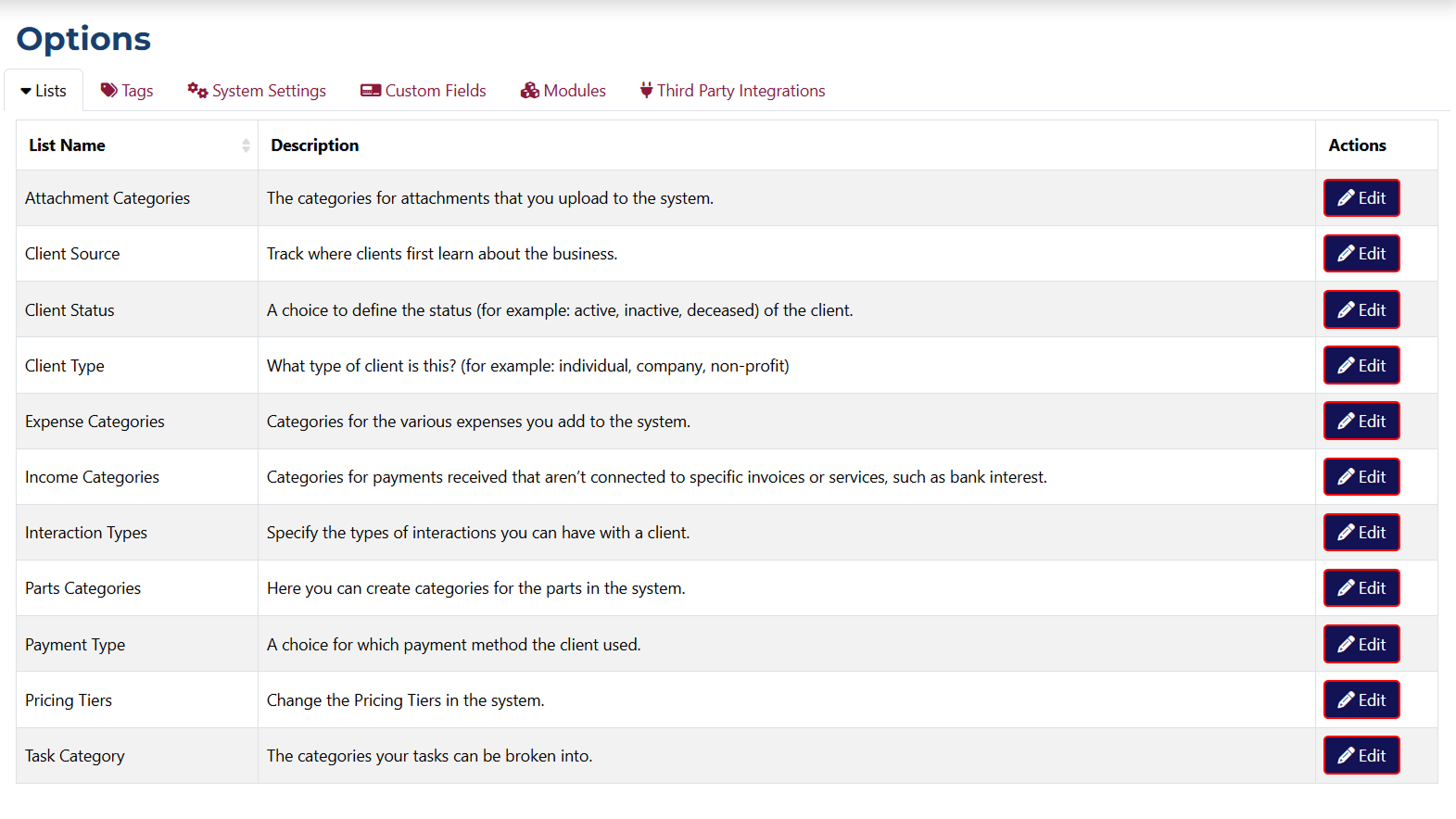This screenshot has width=1456, height=819.
Task: Edit the Client Status list
Action: coord(1361,310)
